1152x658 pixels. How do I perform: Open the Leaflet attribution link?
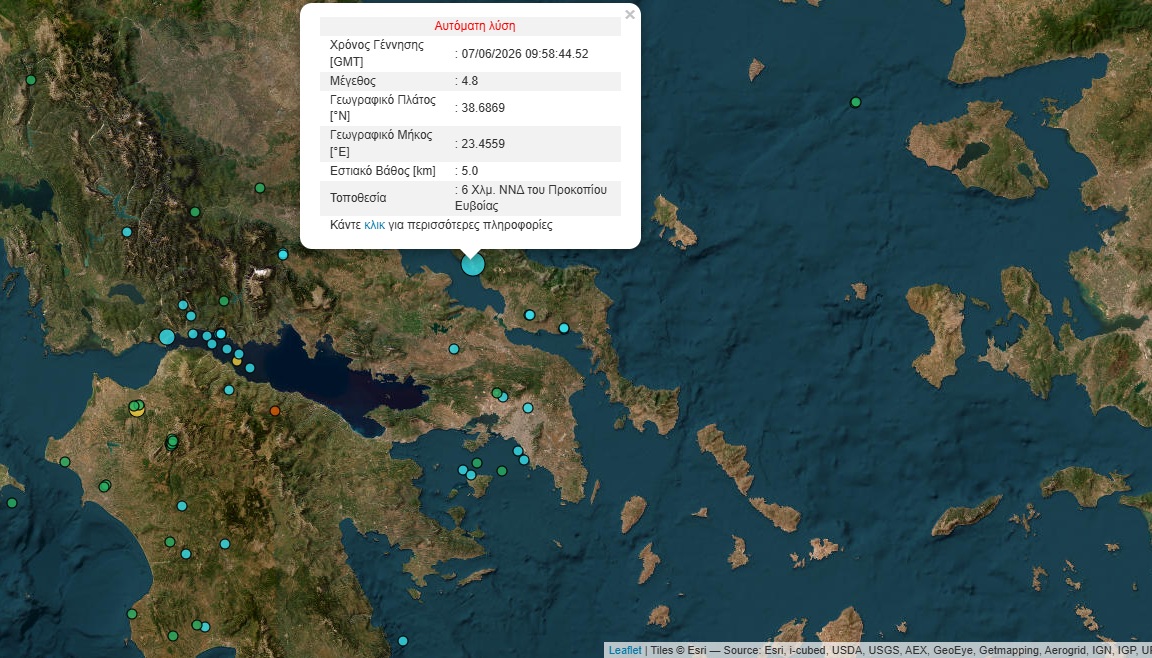coord(624,651)
